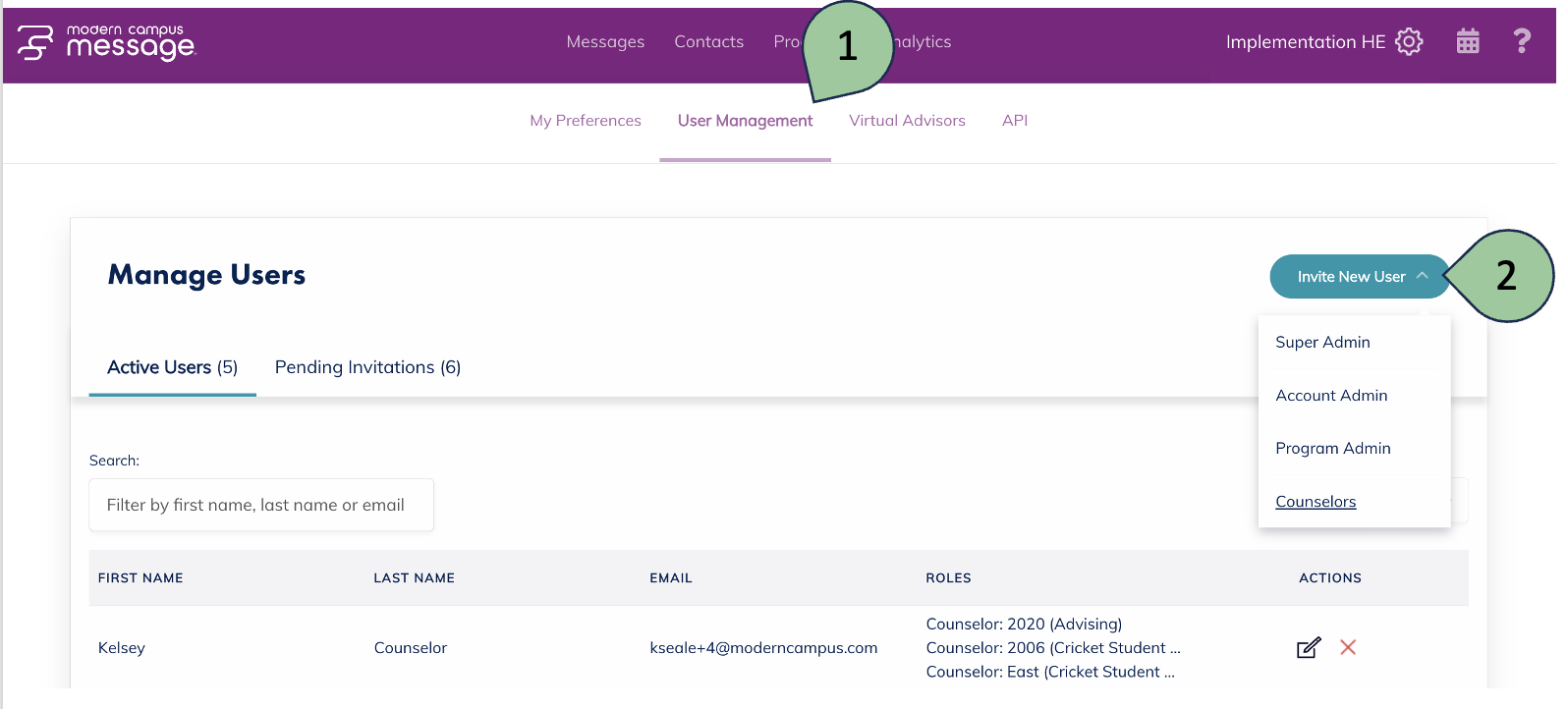1568x709 pixels.
Task: Navigate to Messages in top menu
Action: [x=605, y=42]
